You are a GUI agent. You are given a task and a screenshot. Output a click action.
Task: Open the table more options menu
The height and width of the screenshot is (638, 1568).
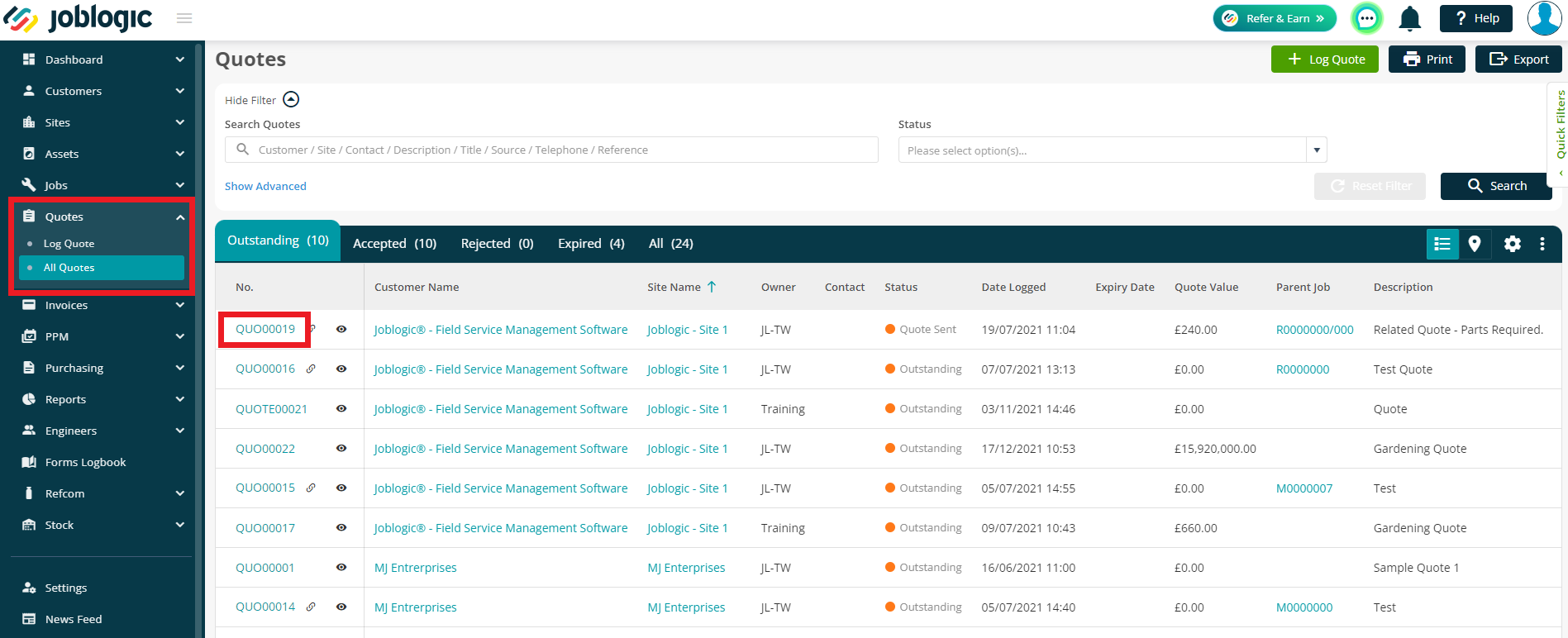[x=1542, y=244]
